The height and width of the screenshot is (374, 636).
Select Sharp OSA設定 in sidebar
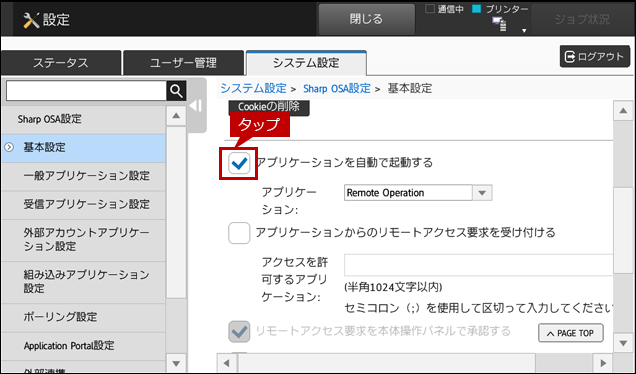[84, 119]
